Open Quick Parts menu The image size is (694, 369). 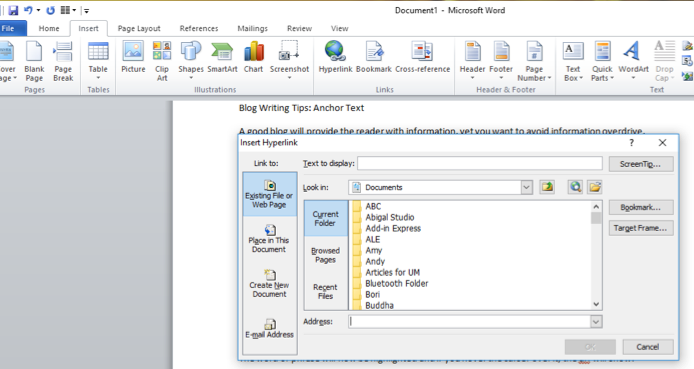pyautogui.click(x=602, y=61)
